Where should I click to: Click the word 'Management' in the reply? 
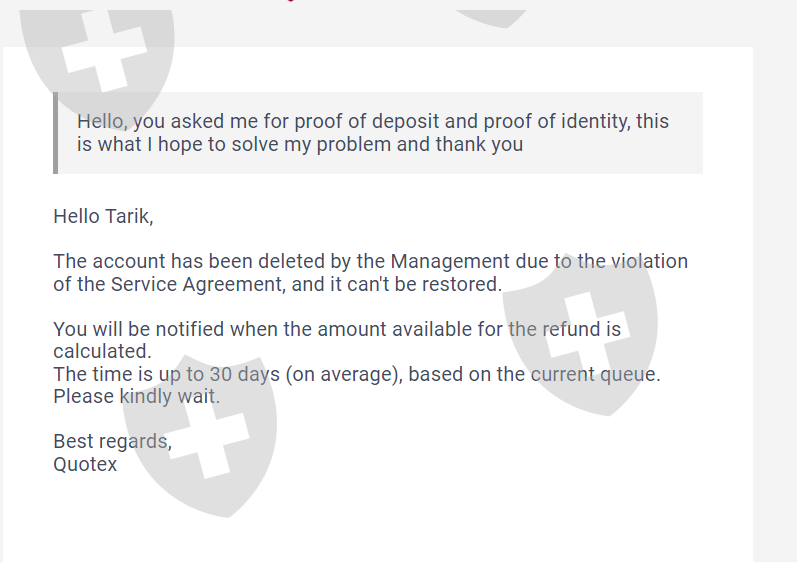(451, 262)
